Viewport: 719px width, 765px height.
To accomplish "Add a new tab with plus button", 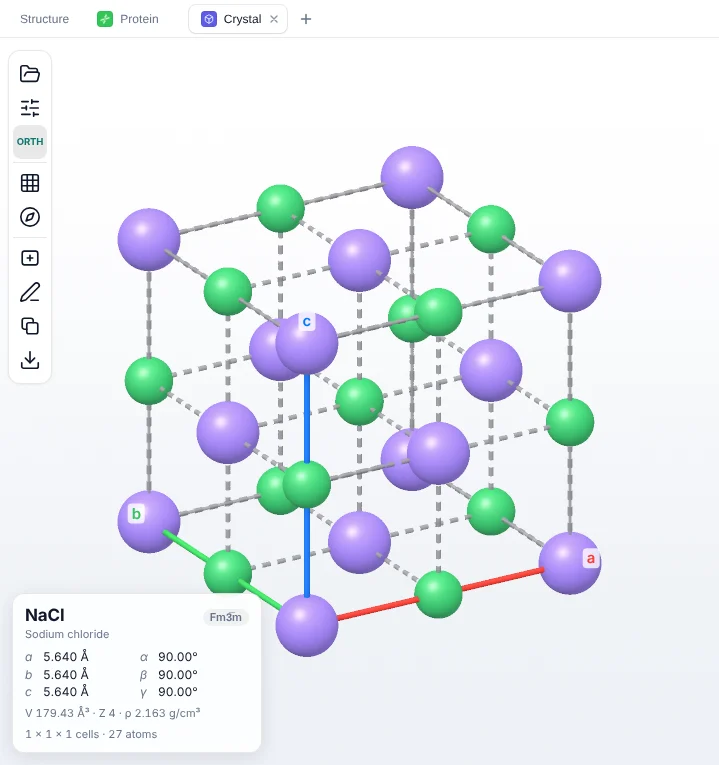I will click(306, 19).
